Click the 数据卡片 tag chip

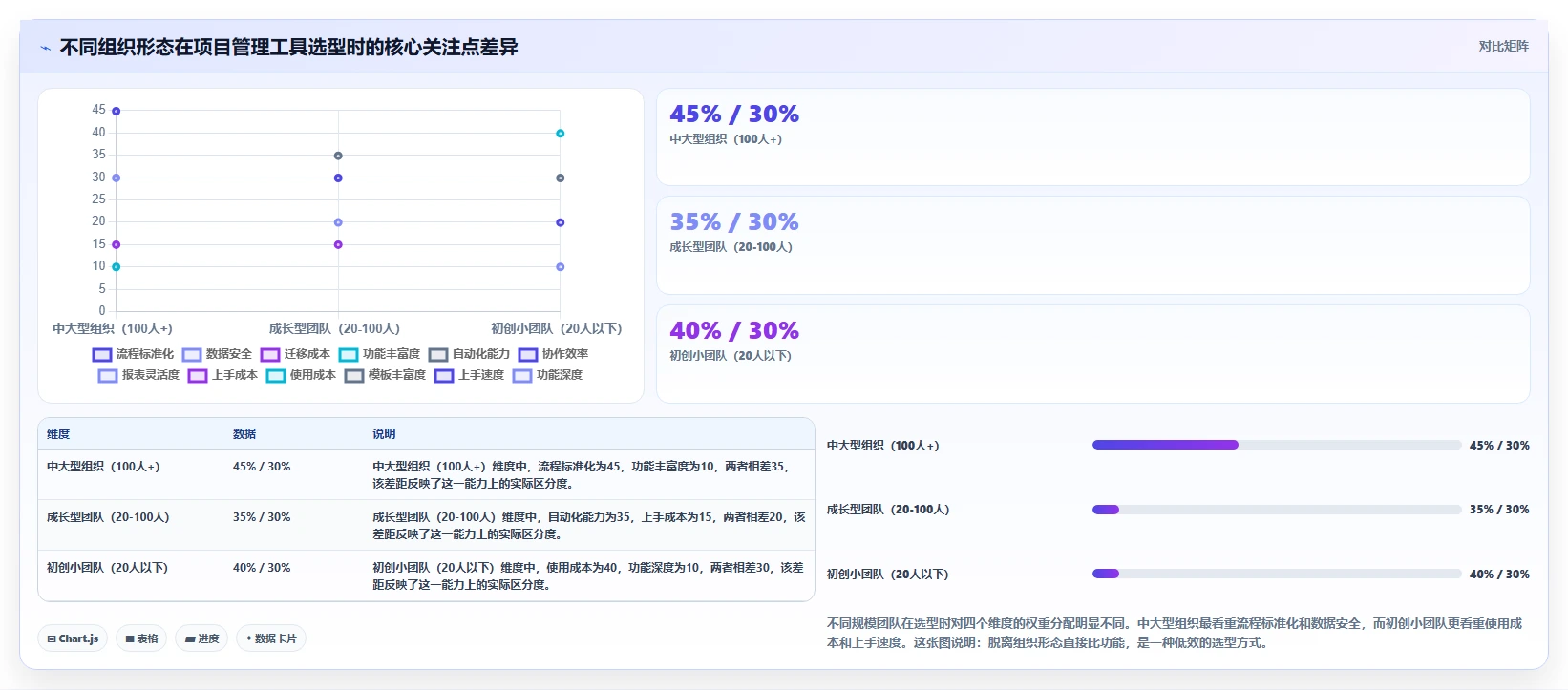coord(271,638)
